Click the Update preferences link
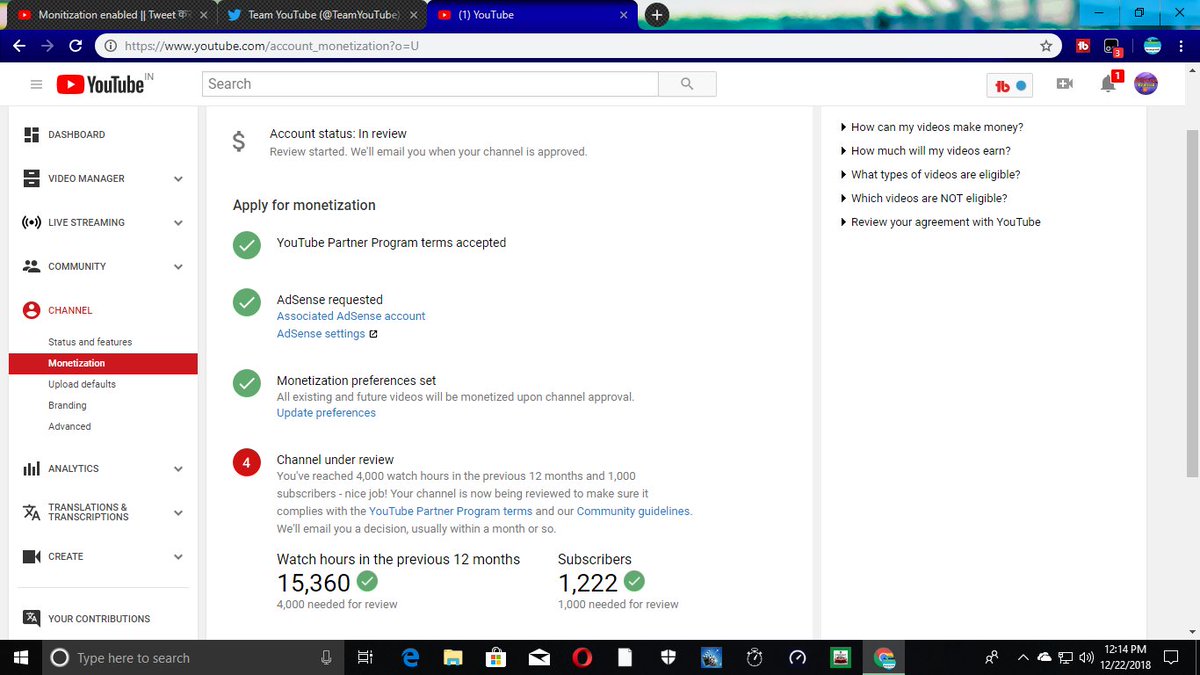The width and height of the screenshot is (1200, 675). coord(326,413)
